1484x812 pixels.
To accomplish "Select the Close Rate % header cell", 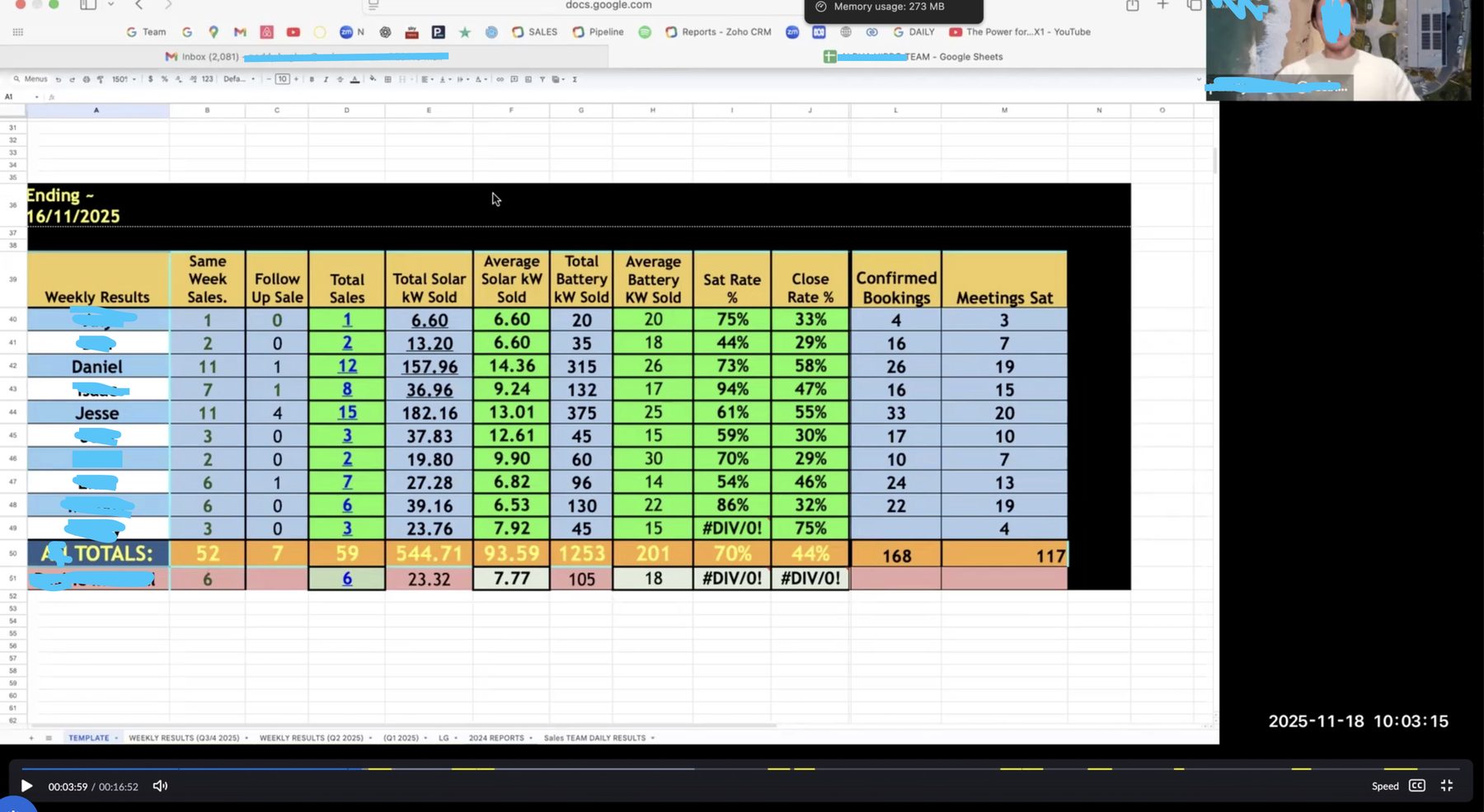I will coord(810,279).
